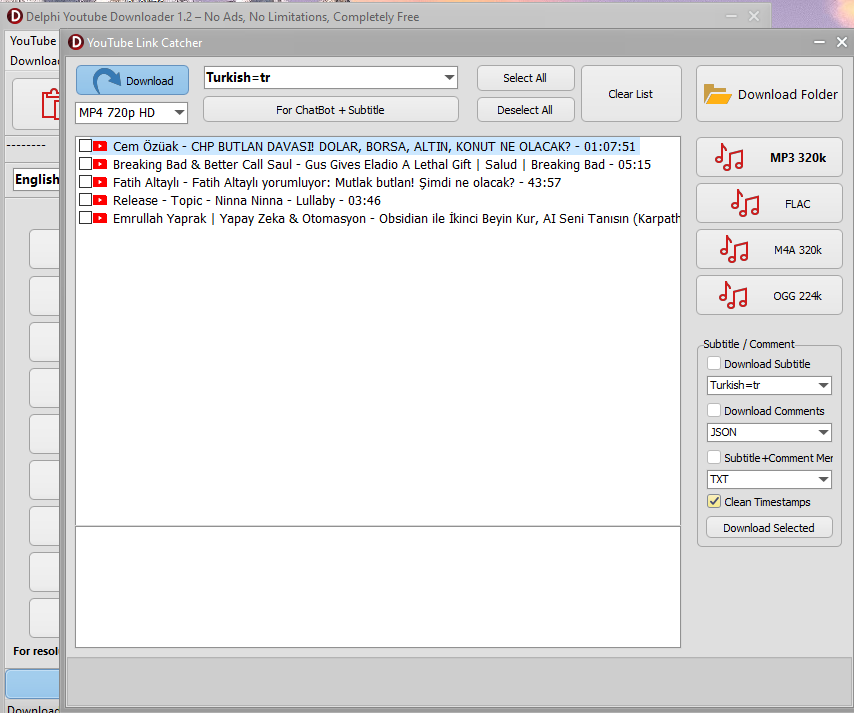Click the Delphi Youtube Downloader title logo
This screenshot has width=854, height=713.
pyautogui.click(x=15, y=16)
